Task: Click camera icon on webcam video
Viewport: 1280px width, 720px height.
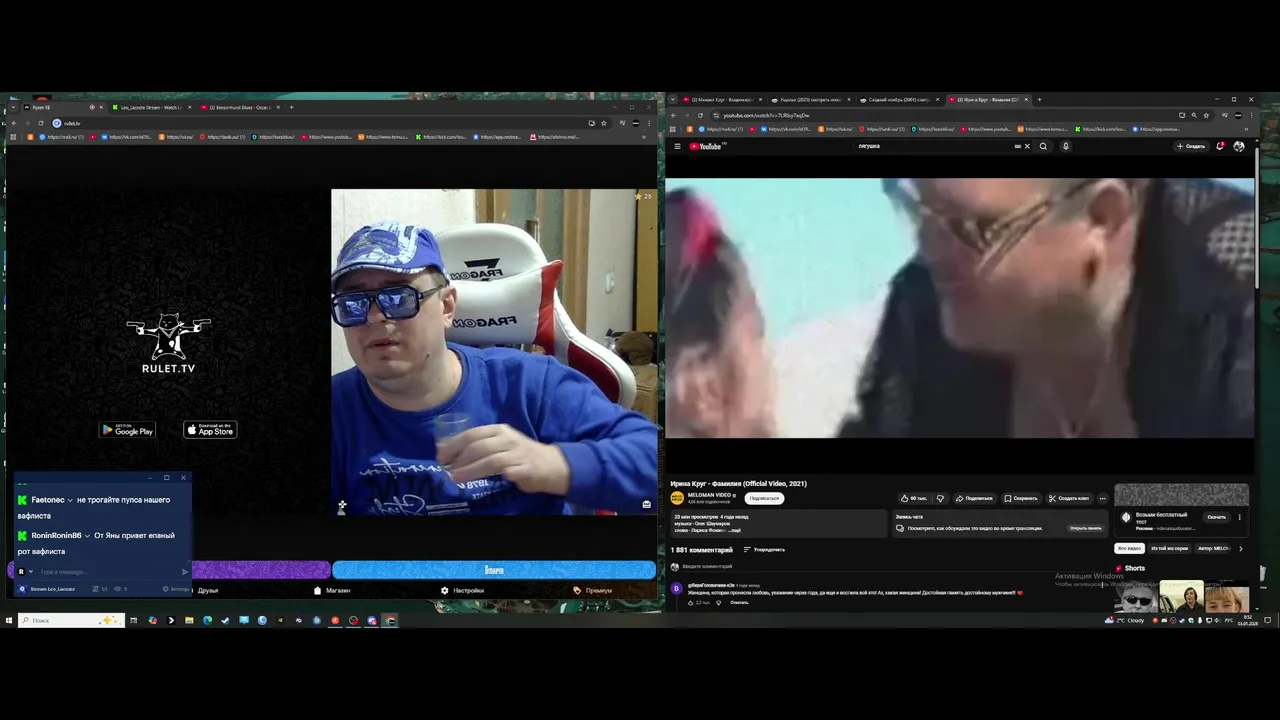Action: click(x=646, y=504)
